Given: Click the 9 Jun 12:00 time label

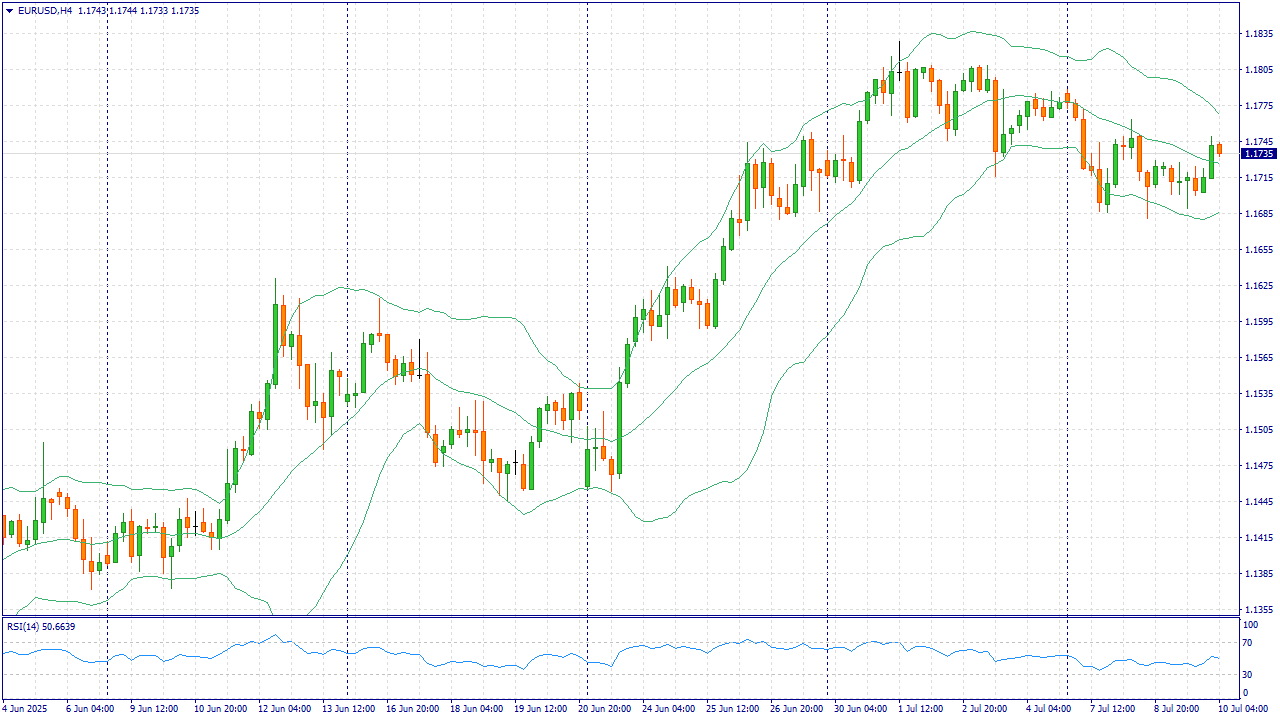Looking at the screenshot, I should (153, 709).
